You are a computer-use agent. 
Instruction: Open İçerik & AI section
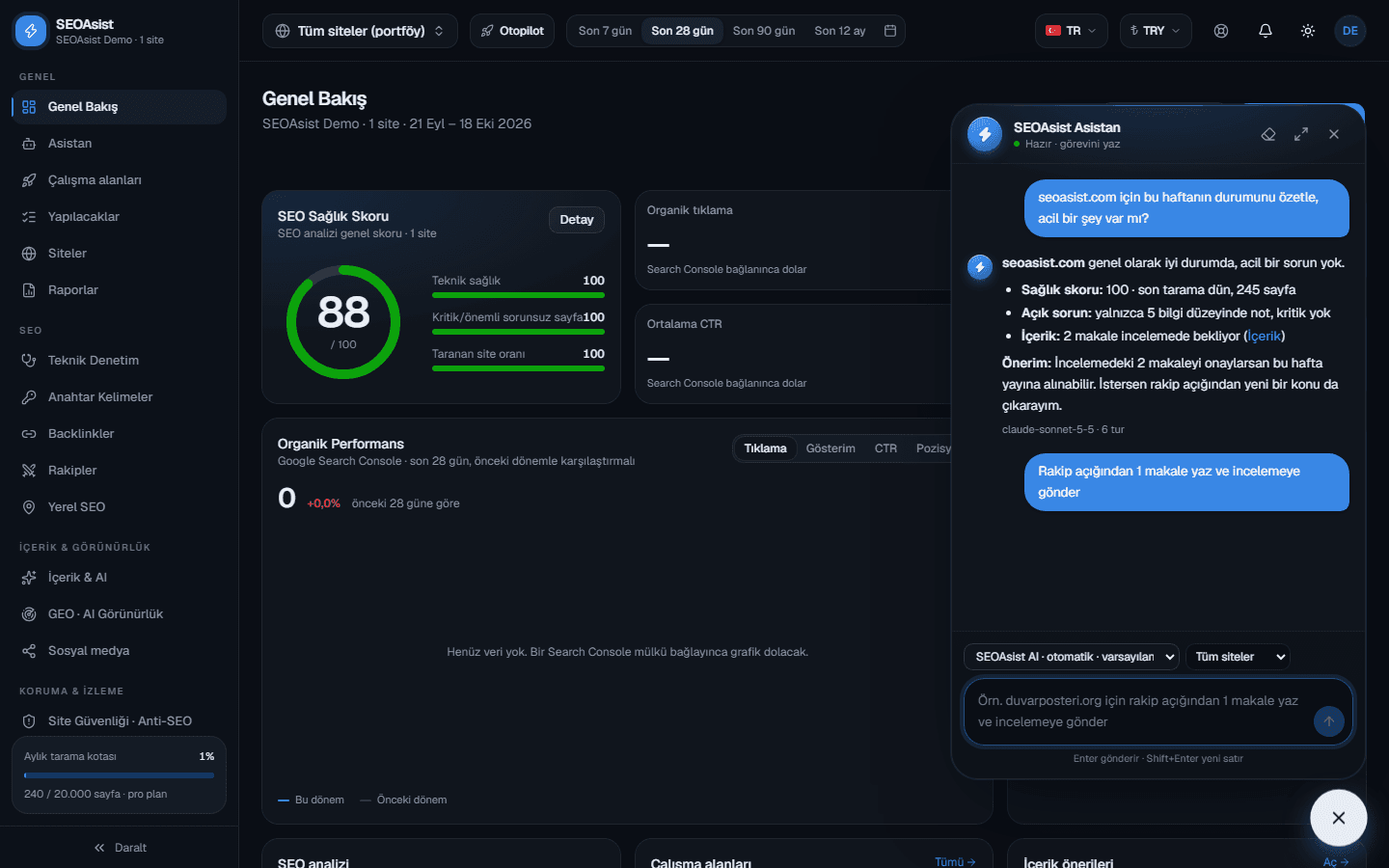pyautogui.click(x=119, y=578)
